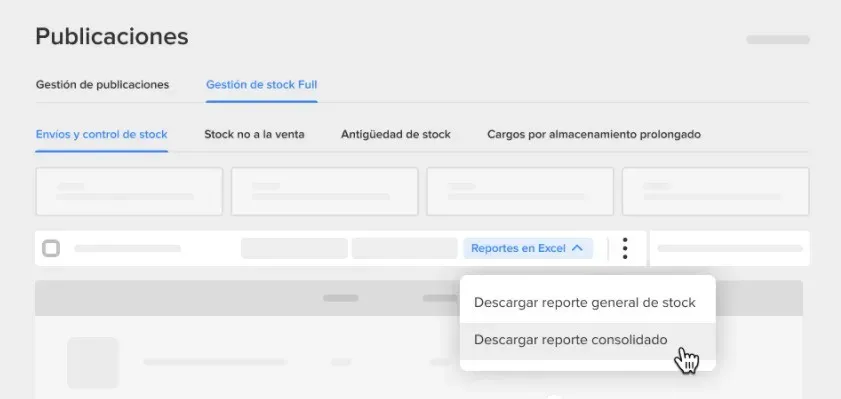
Task: Open Cargos por almacenamiento prolongado subtab
Action: [594, 134]
